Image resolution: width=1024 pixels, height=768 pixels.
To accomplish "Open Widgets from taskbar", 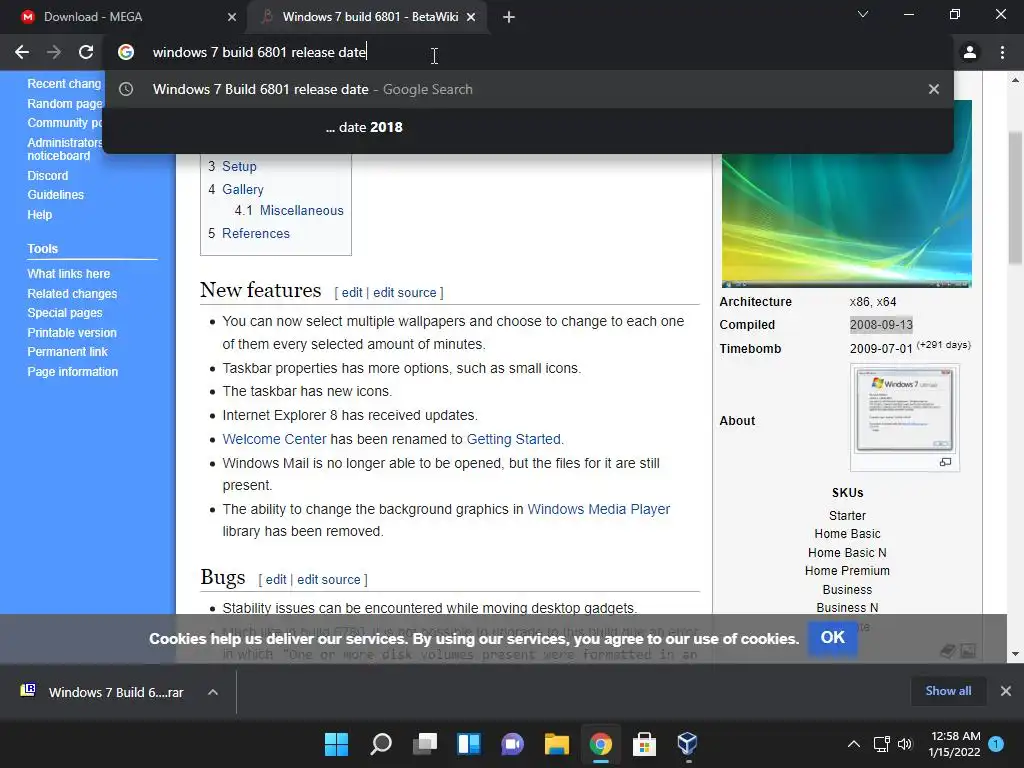I will [x=469, y=744].
